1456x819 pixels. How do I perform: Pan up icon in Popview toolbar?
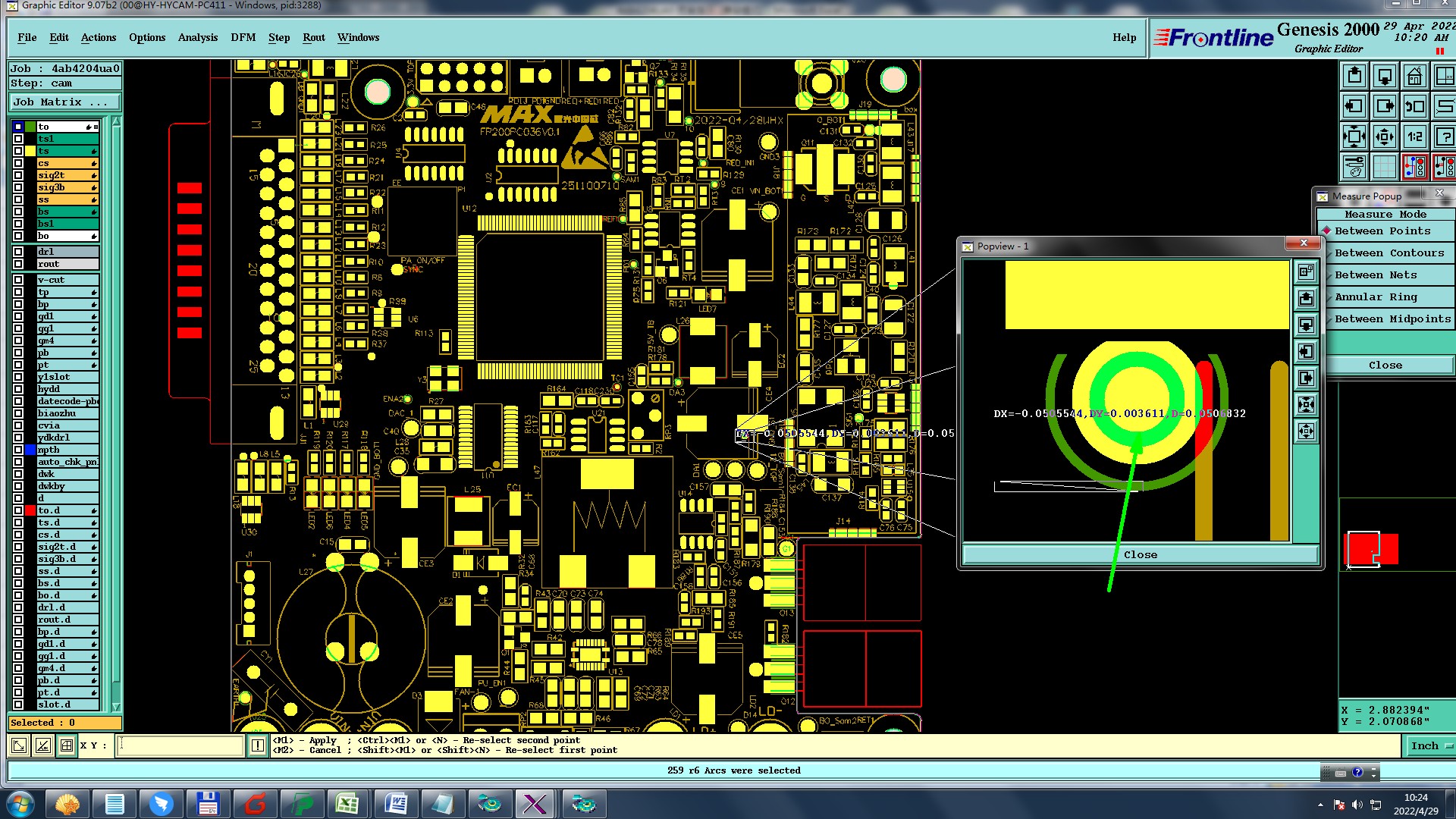(1306, 298)
